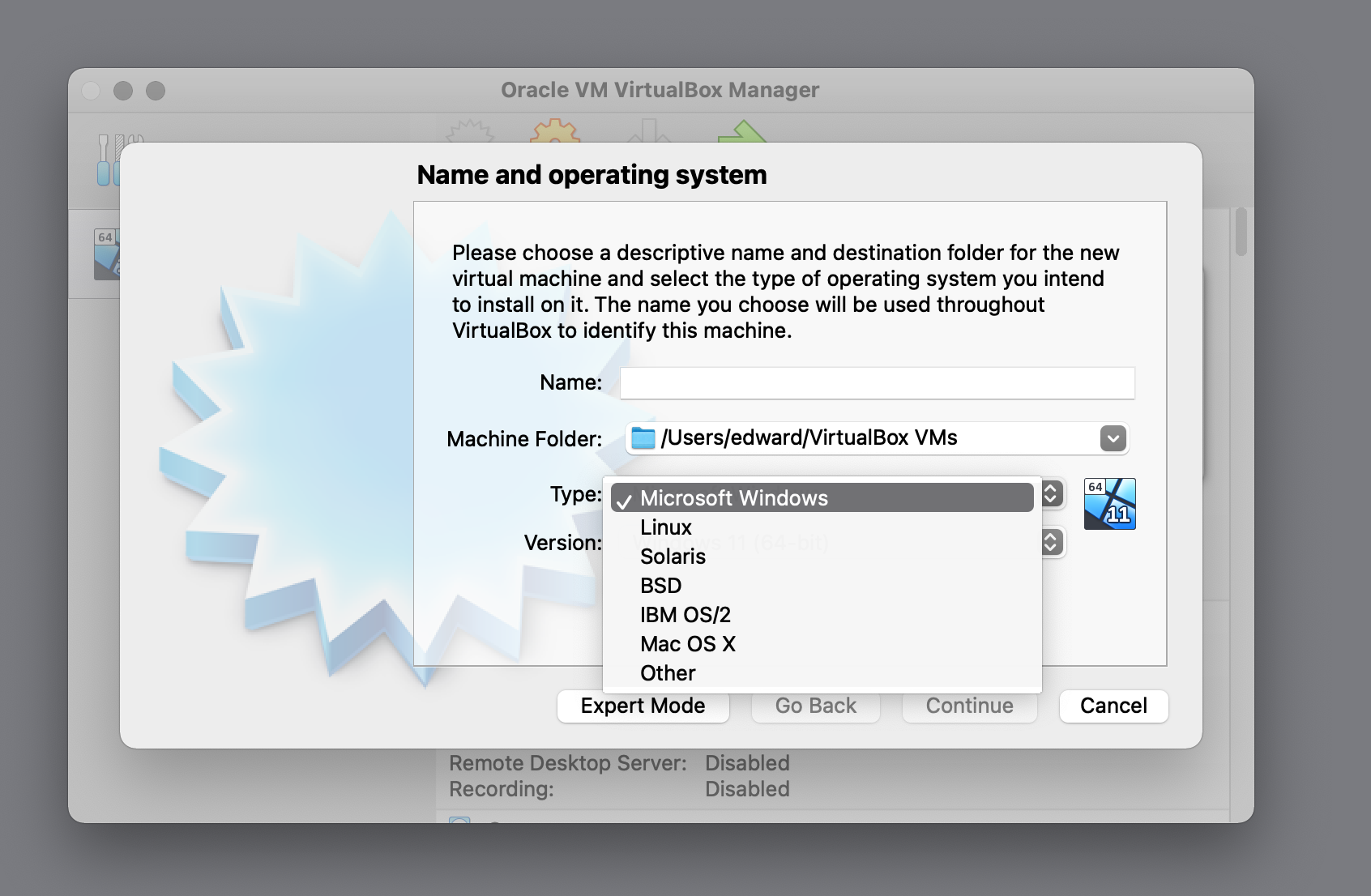
Task: Select BSD from the Type dropdown
Action: [822, 586]
